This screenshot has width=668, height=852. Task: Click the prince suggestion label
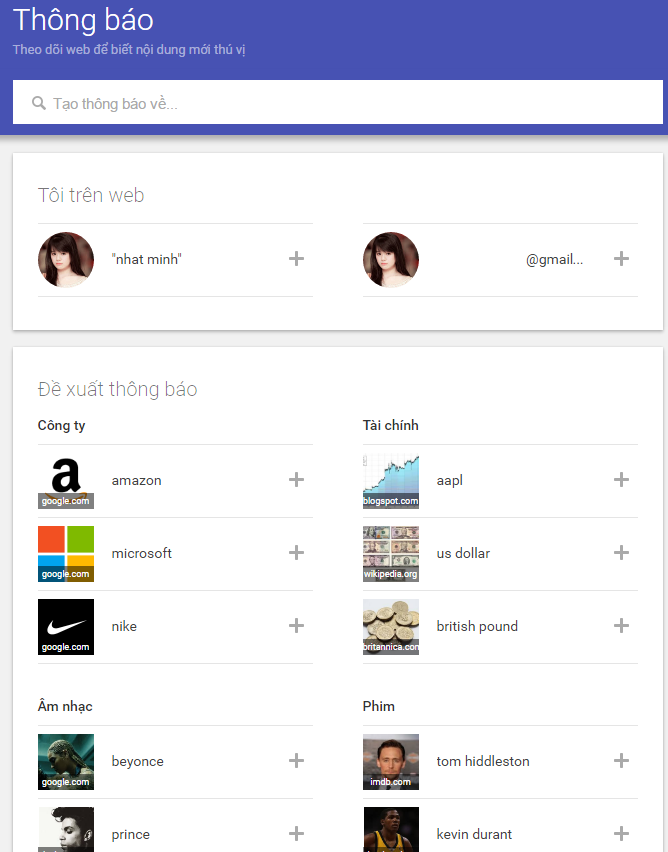click(x=131, y=834)
